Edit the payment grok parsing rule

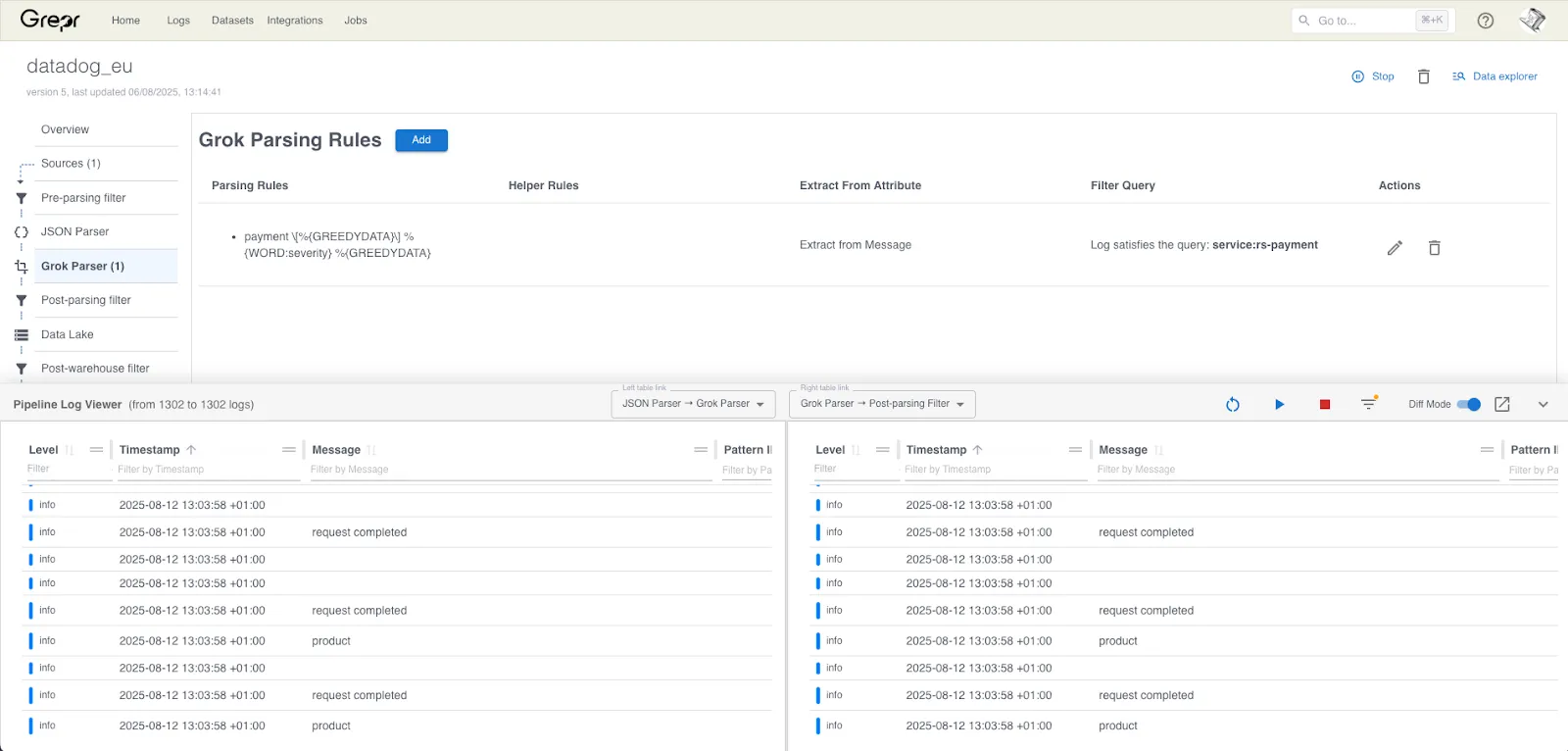click(1395, 248)
